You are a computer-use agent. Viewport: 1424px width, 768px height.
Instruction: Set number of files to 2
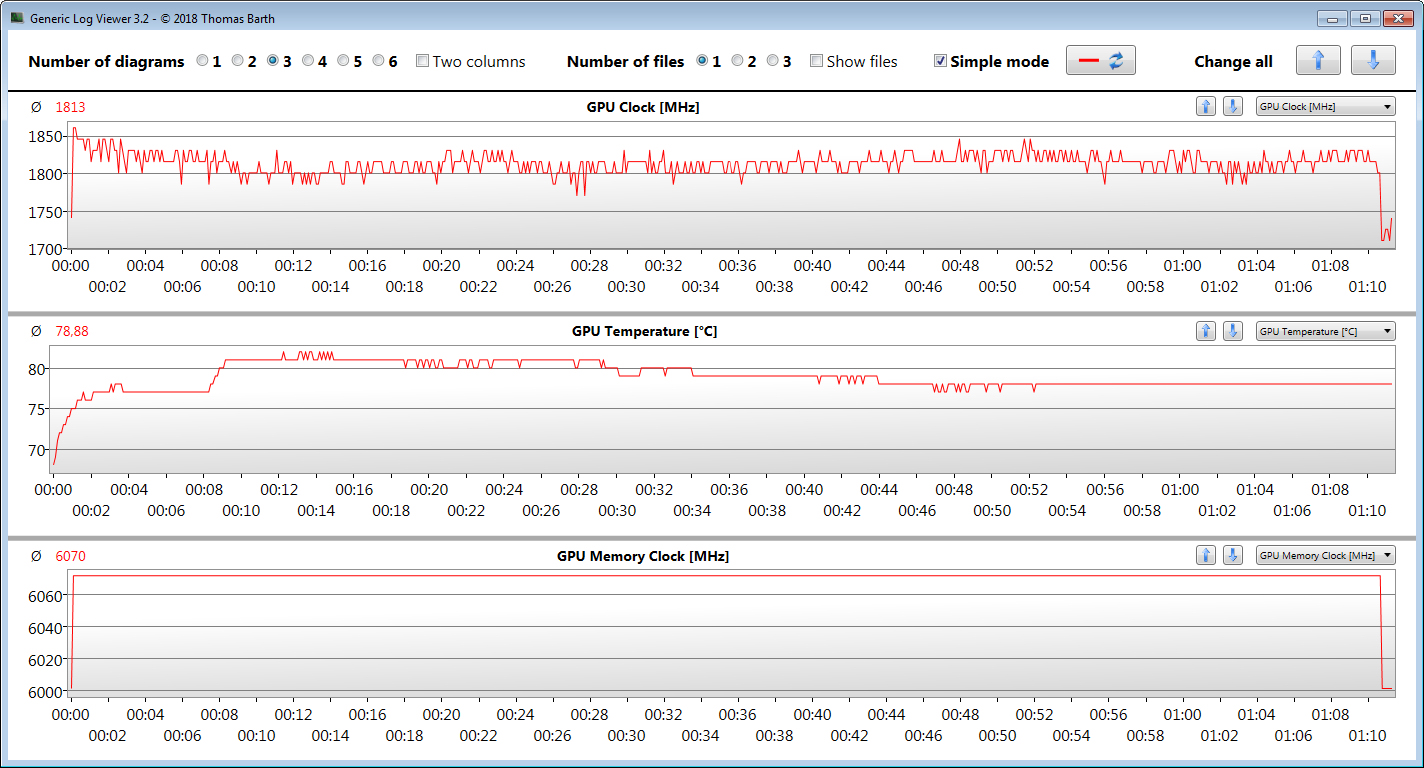point(738,61)
